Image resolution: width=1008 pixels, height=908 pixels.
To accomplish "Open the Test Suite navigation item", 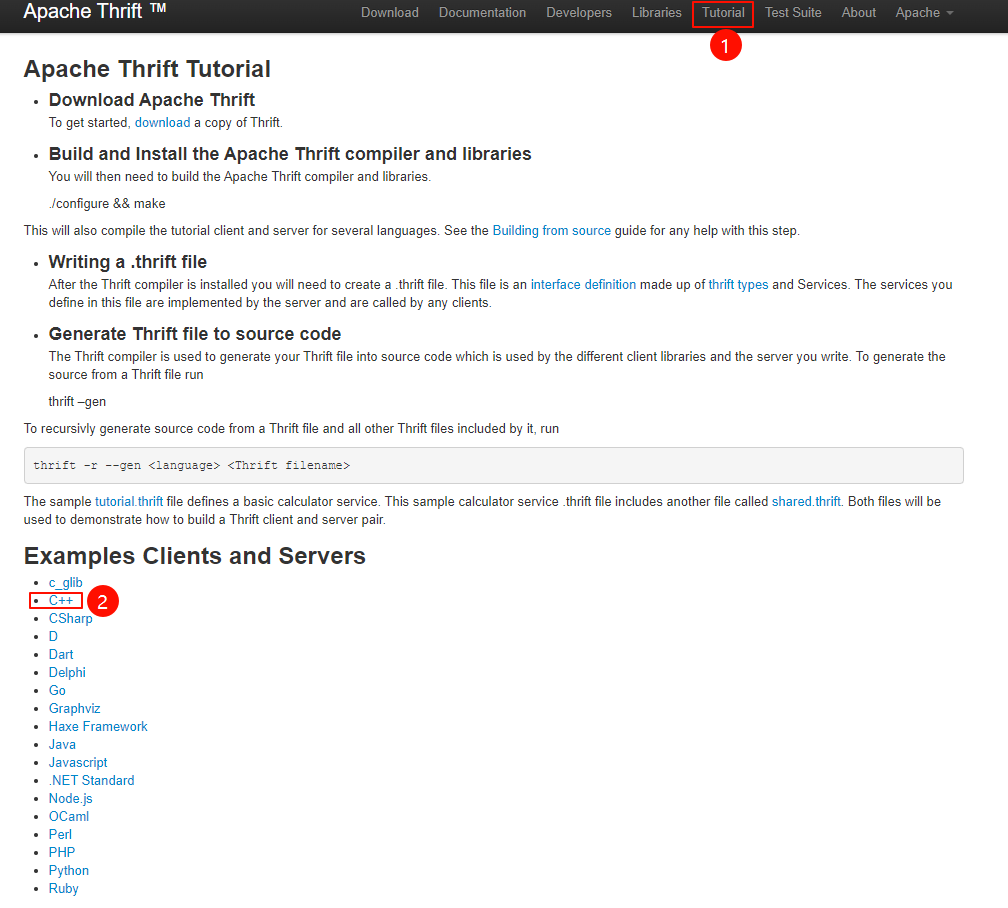I will pos(793,13).
